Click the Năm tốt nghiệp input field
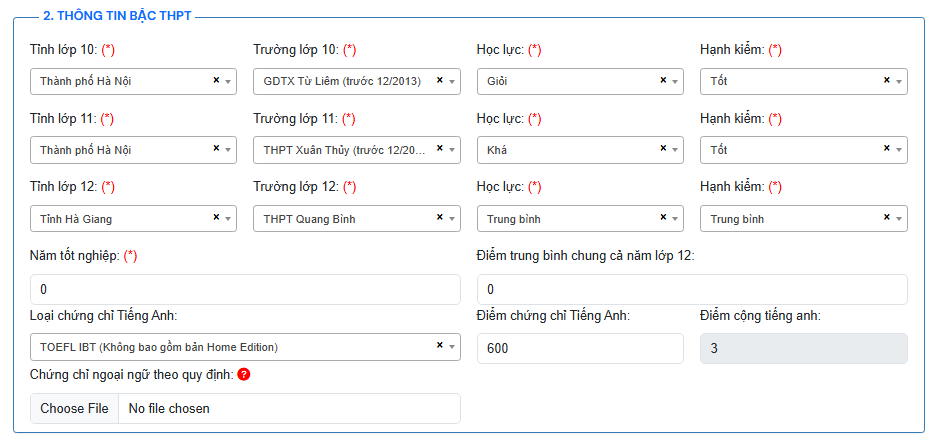The width and height of the screenshot is (940, 440). [x=245, y=290]
